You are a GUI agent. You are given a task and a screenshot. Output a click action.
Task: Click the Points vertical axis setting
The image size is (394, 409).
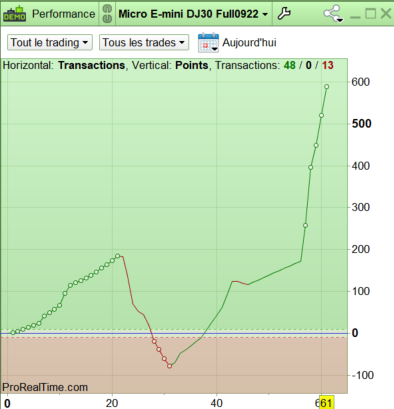coord(192,65)
